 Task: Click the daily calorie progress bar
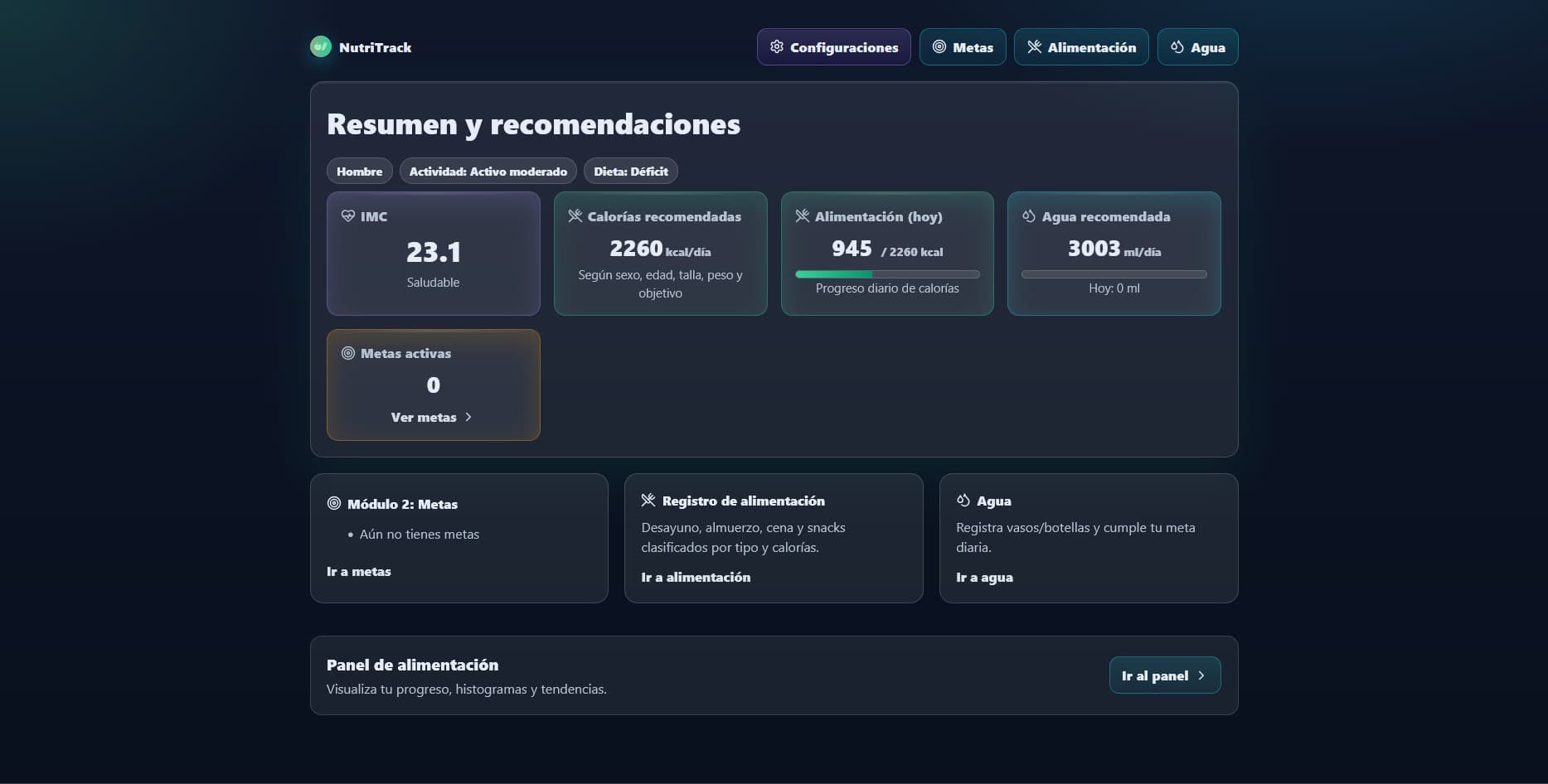point(886,273)
